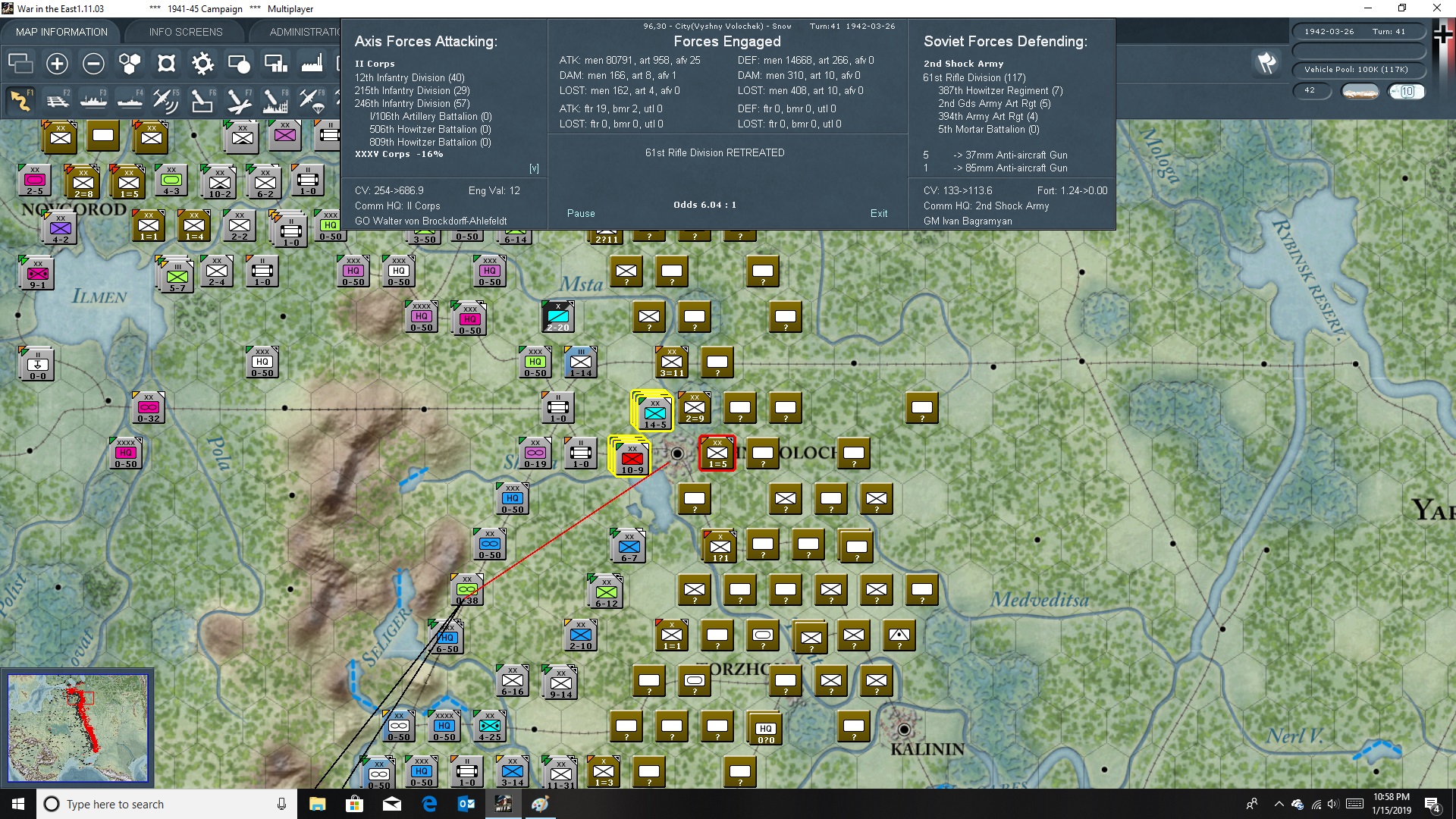Select F8 bomb city mode

tap(275, 100)
